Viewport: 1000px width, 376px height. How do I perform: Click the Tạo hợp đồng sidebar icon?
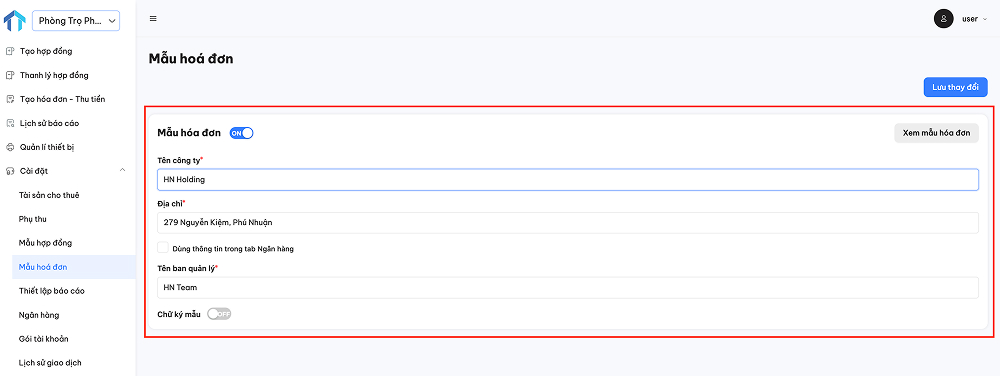click(10, 51)
